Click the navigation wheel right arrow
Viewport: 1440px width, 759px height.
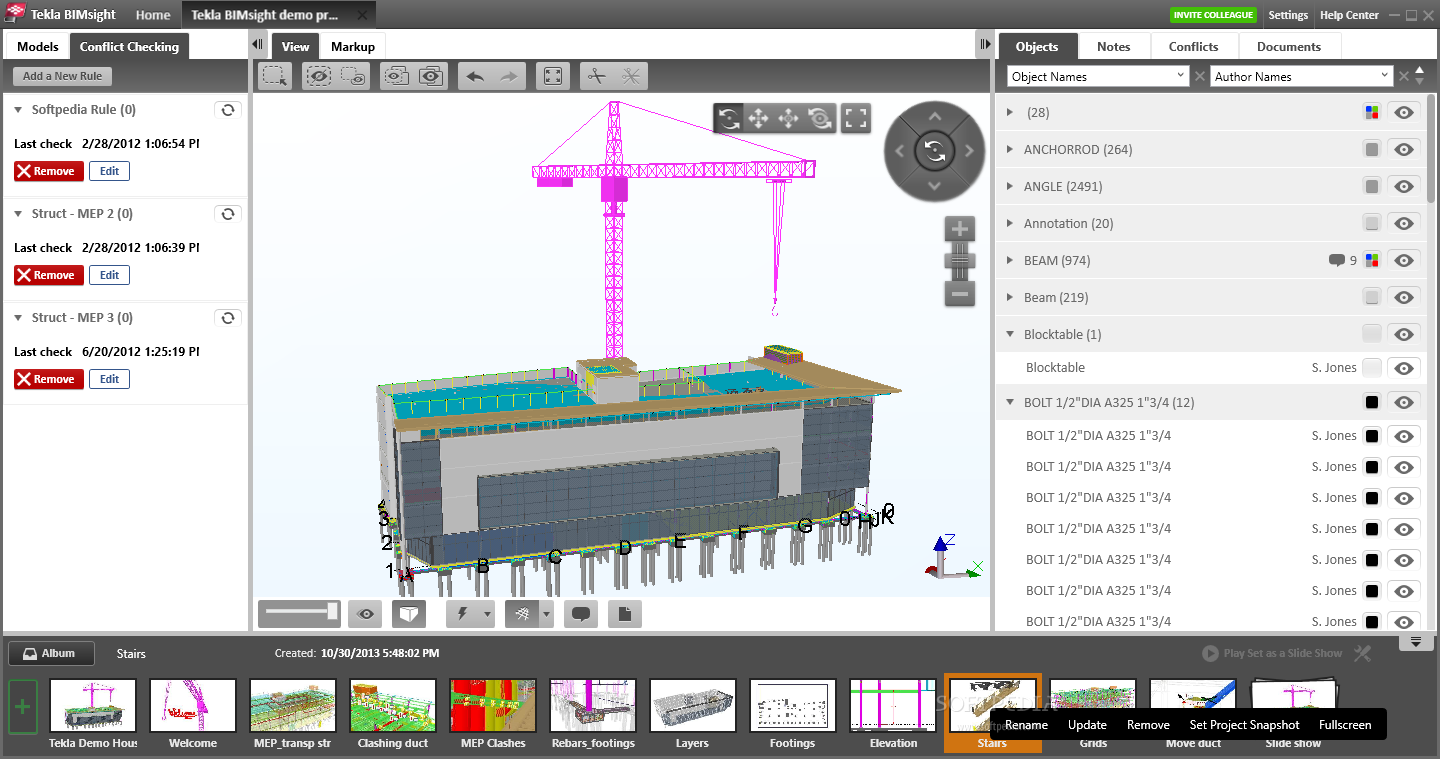[x=969, y=151]
